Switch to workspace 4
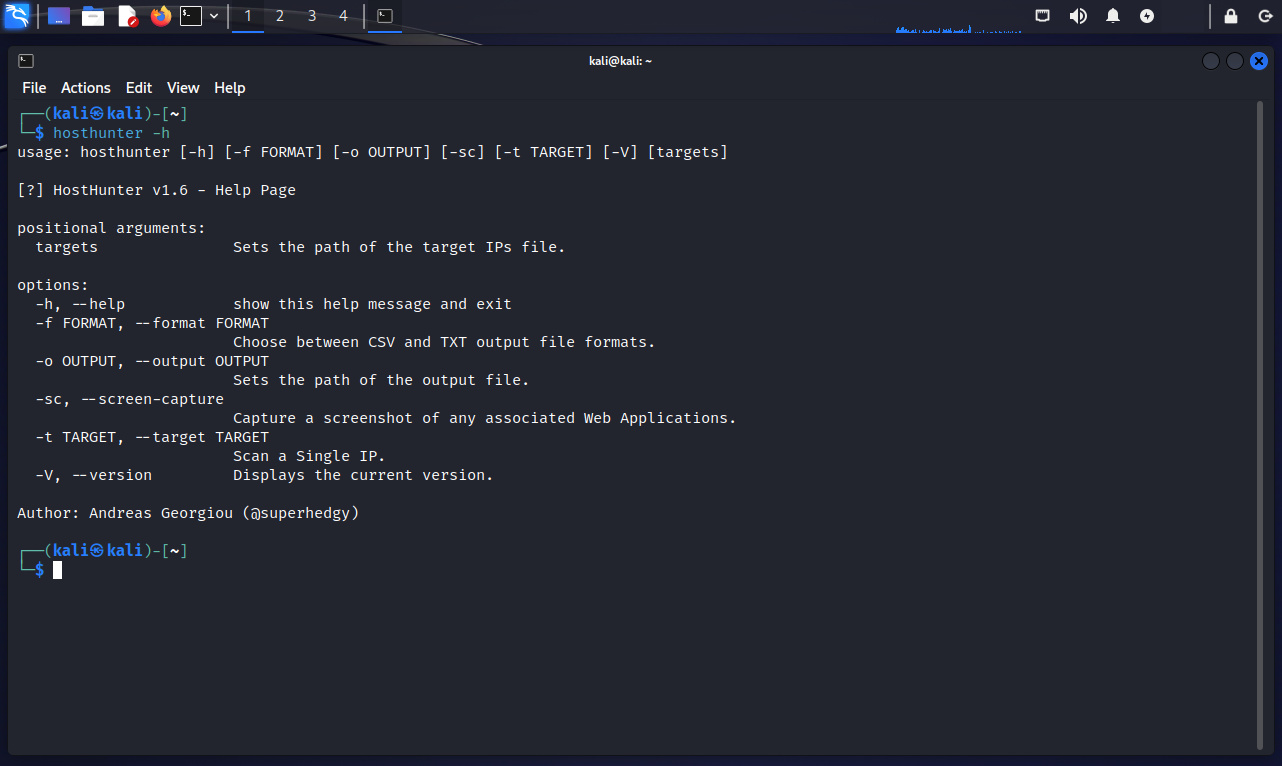1282x766 pixels. coord(344,16)
